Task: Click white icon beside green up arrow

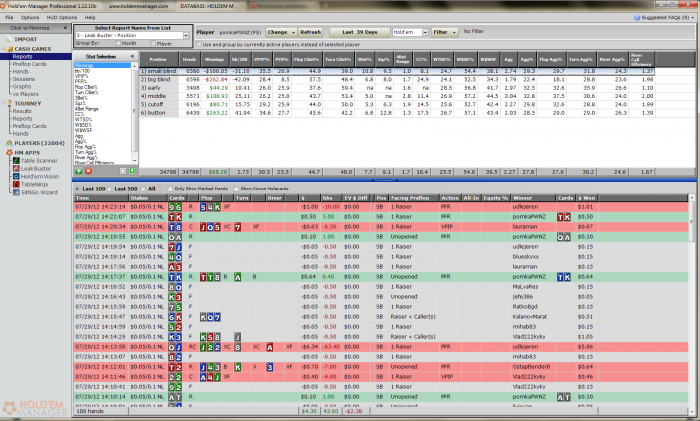Action: tap(123, 171)
